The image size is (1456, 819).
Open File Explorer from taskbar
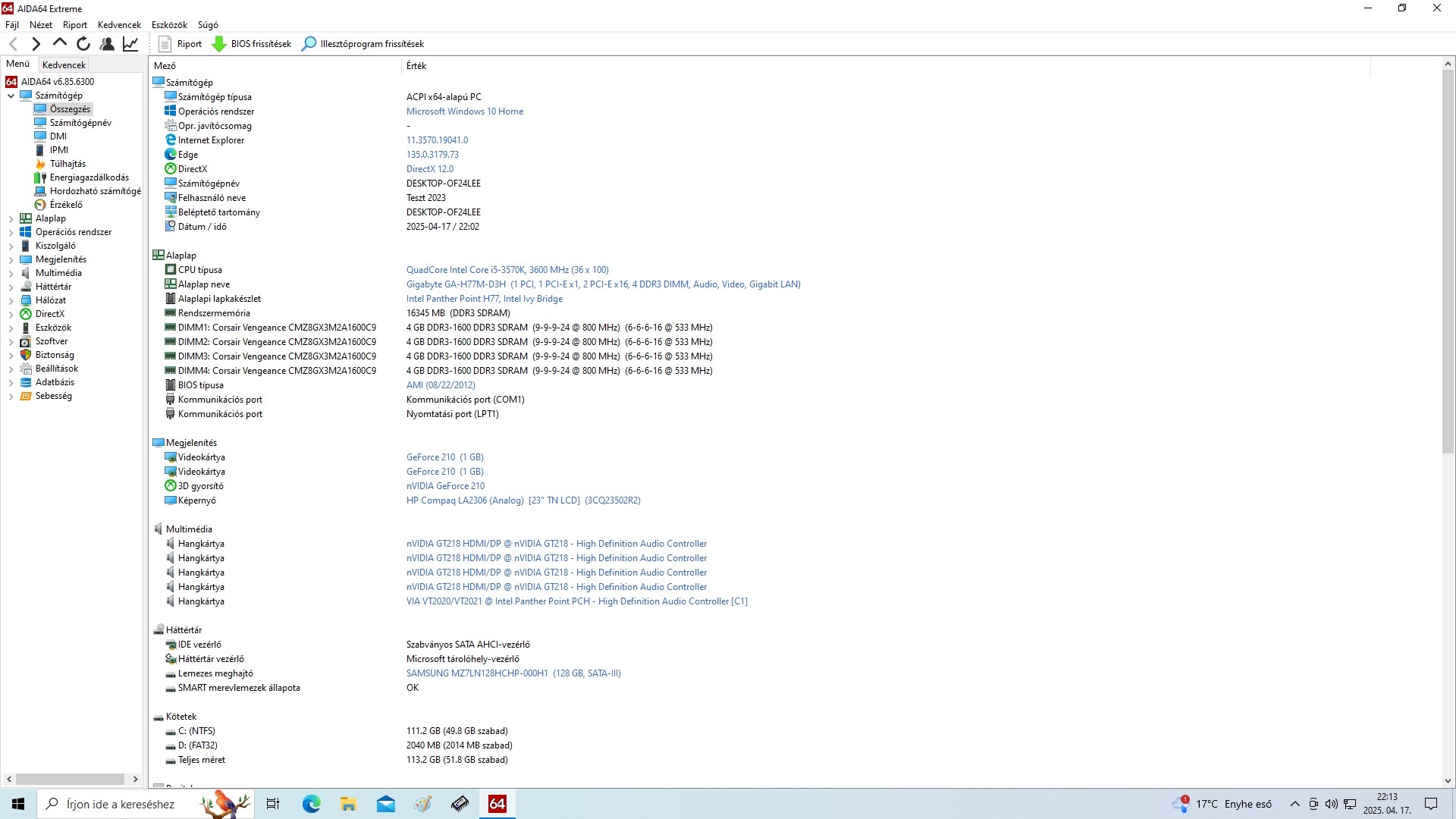pyautogui.click(x=348, y=804)
